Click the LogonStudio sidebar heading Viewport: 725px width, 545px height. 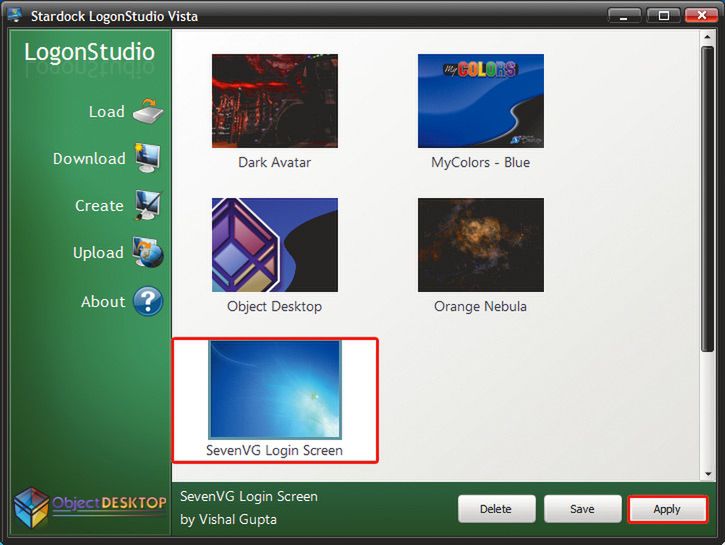click(89, 52)
